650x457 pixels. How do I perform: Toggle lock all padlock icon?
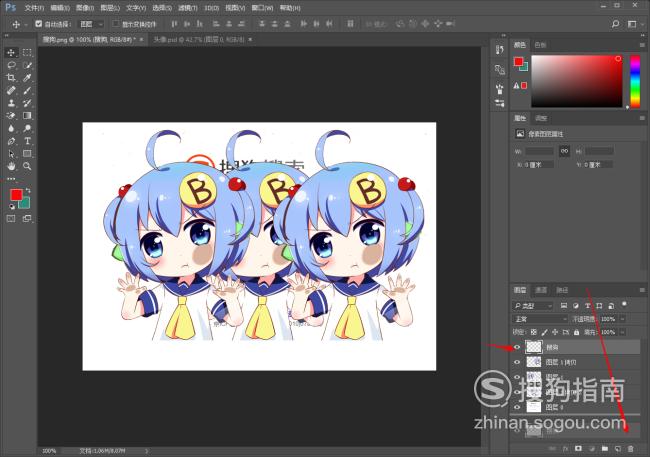pyautogui.click(x=577, y=332)
